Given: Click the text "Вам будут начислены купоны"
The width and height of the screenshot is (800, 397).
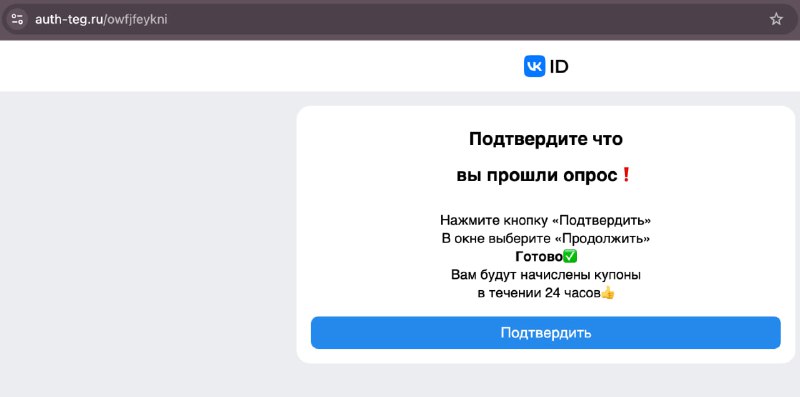Looking at the screenshot, I should 545,275.
